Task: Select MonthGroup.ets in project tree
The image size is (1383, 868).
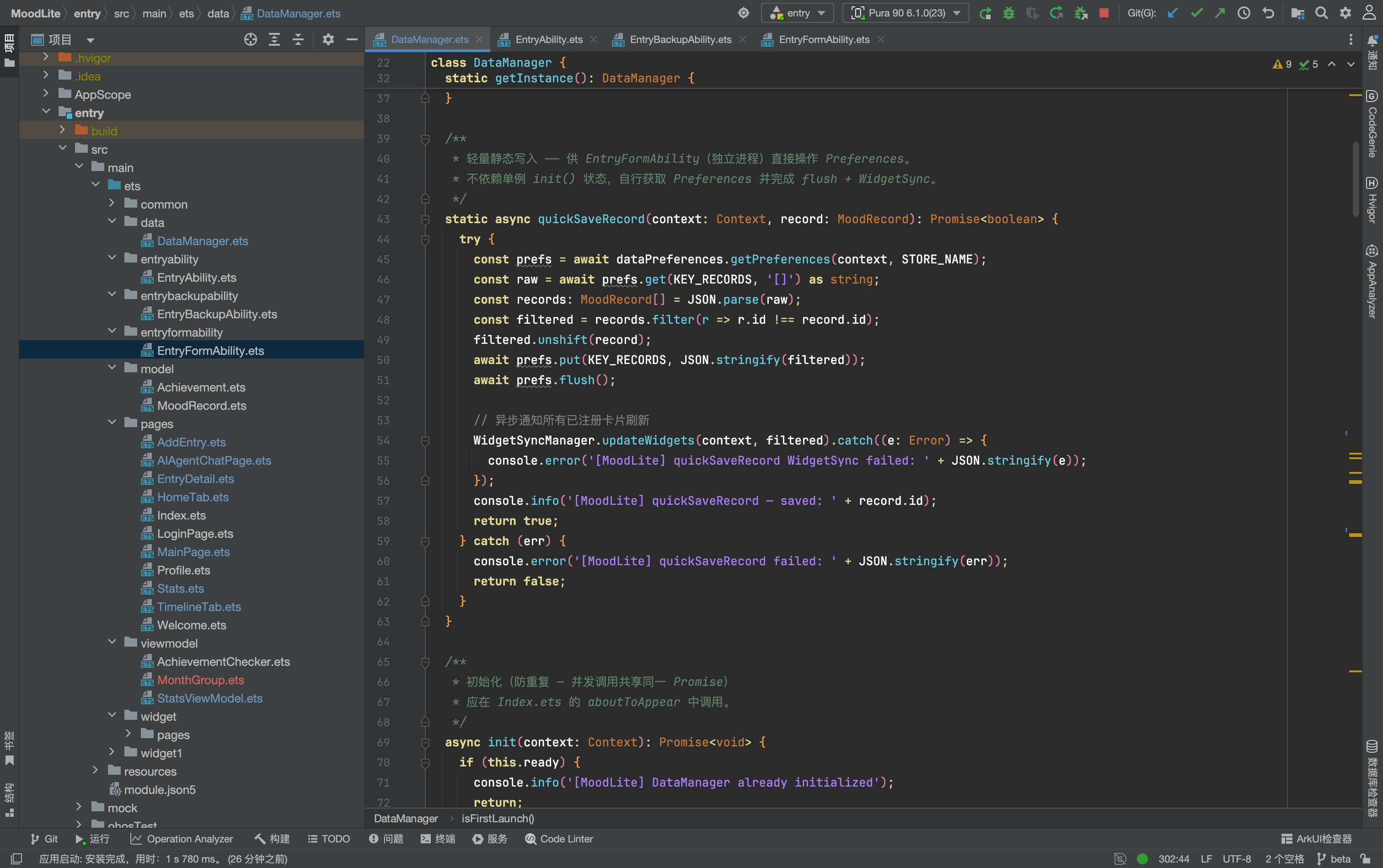Action: pos(200,680)
